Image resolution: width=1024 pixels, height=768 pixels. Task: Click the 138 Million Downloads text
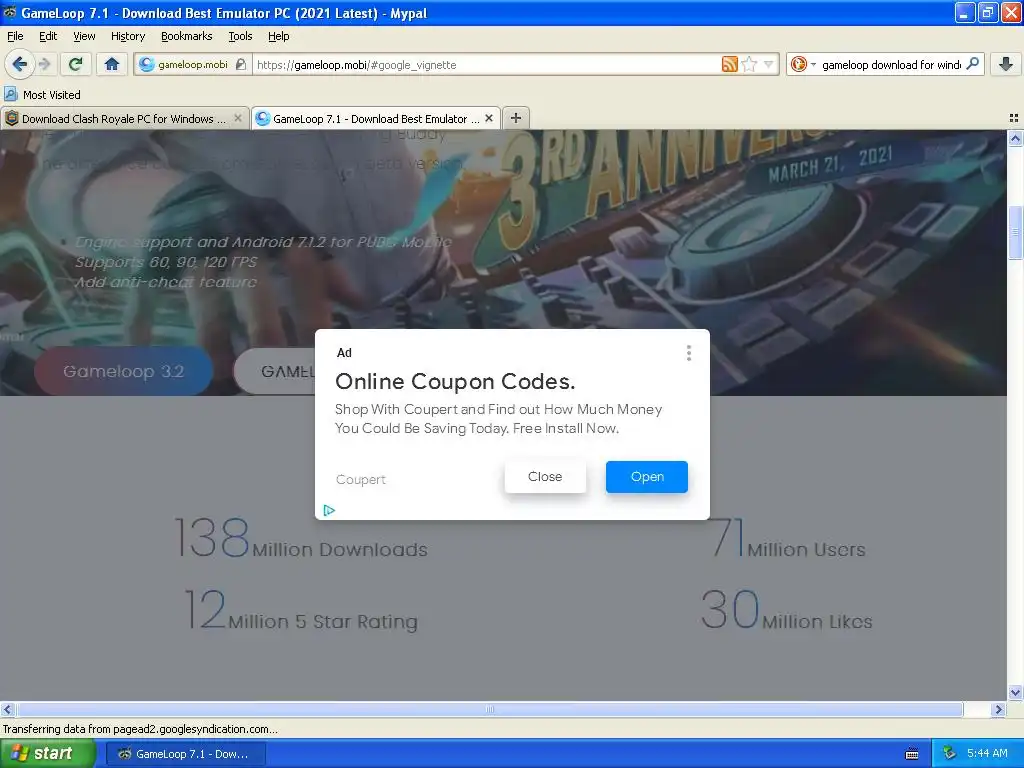point(301,539)
